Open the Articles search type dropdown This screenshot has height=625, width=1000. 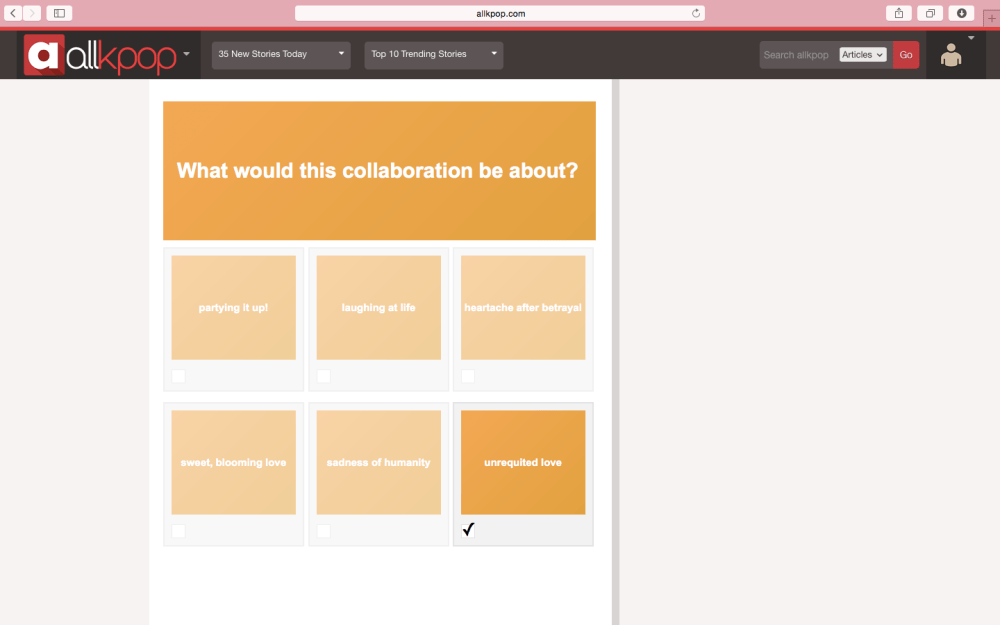pos(863,55)
